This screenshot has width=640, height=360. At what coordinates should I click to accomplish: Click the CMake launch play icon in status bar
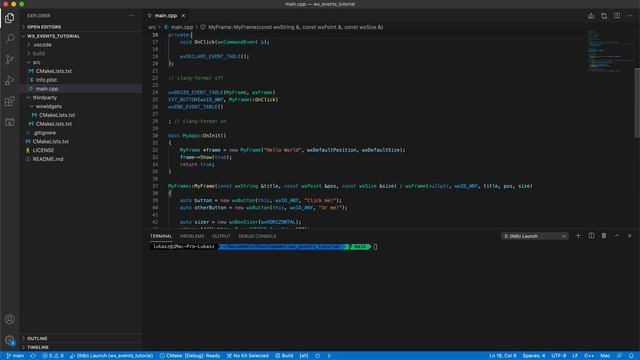[x=329, y=356]
